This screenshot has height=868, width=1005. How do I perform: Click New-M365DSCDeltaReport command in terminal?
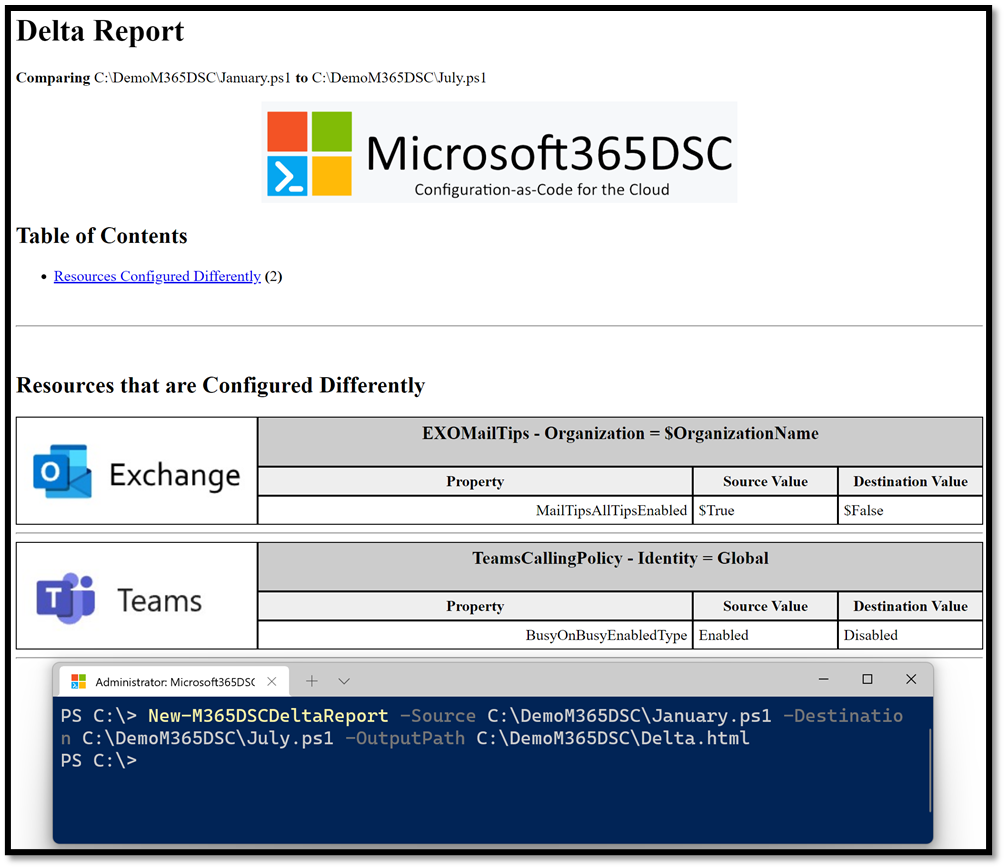268,715
